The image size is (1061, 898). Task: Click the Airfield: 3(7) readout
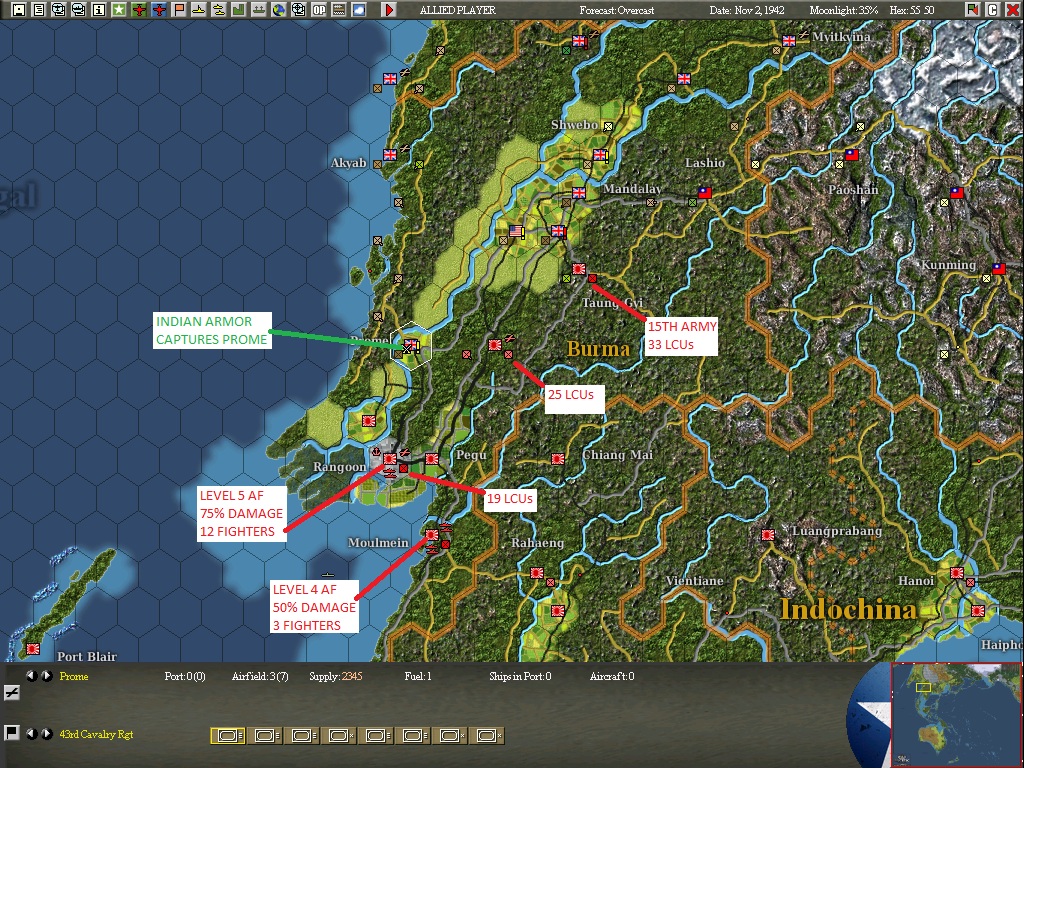[x=260, y=676]
